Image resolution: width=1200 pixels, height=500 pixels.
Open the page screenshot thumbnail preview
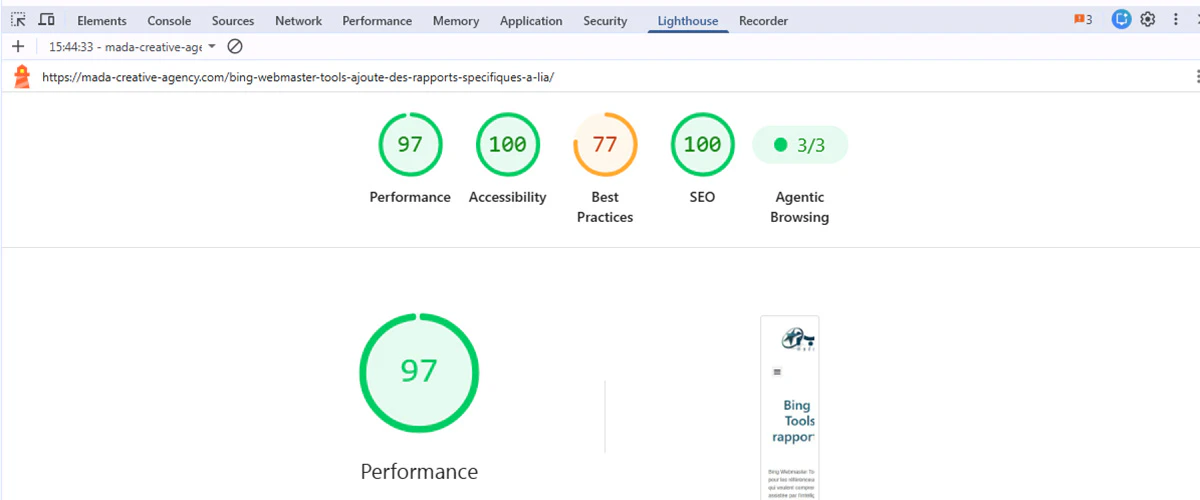(x=790, y=408)
